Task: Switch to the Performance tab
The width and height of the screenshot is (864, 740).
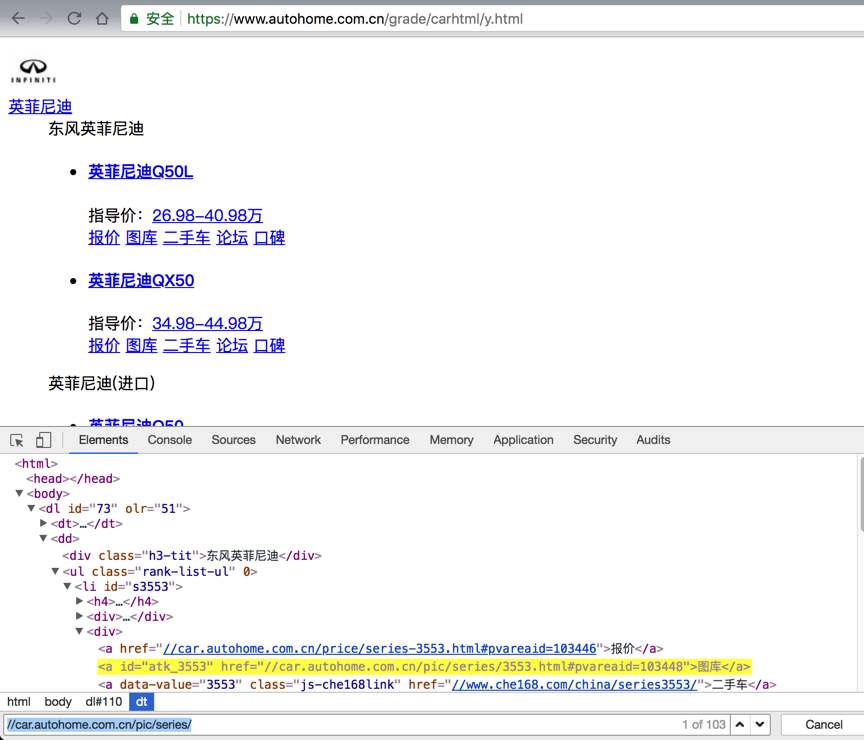Action: coord(375,440)
